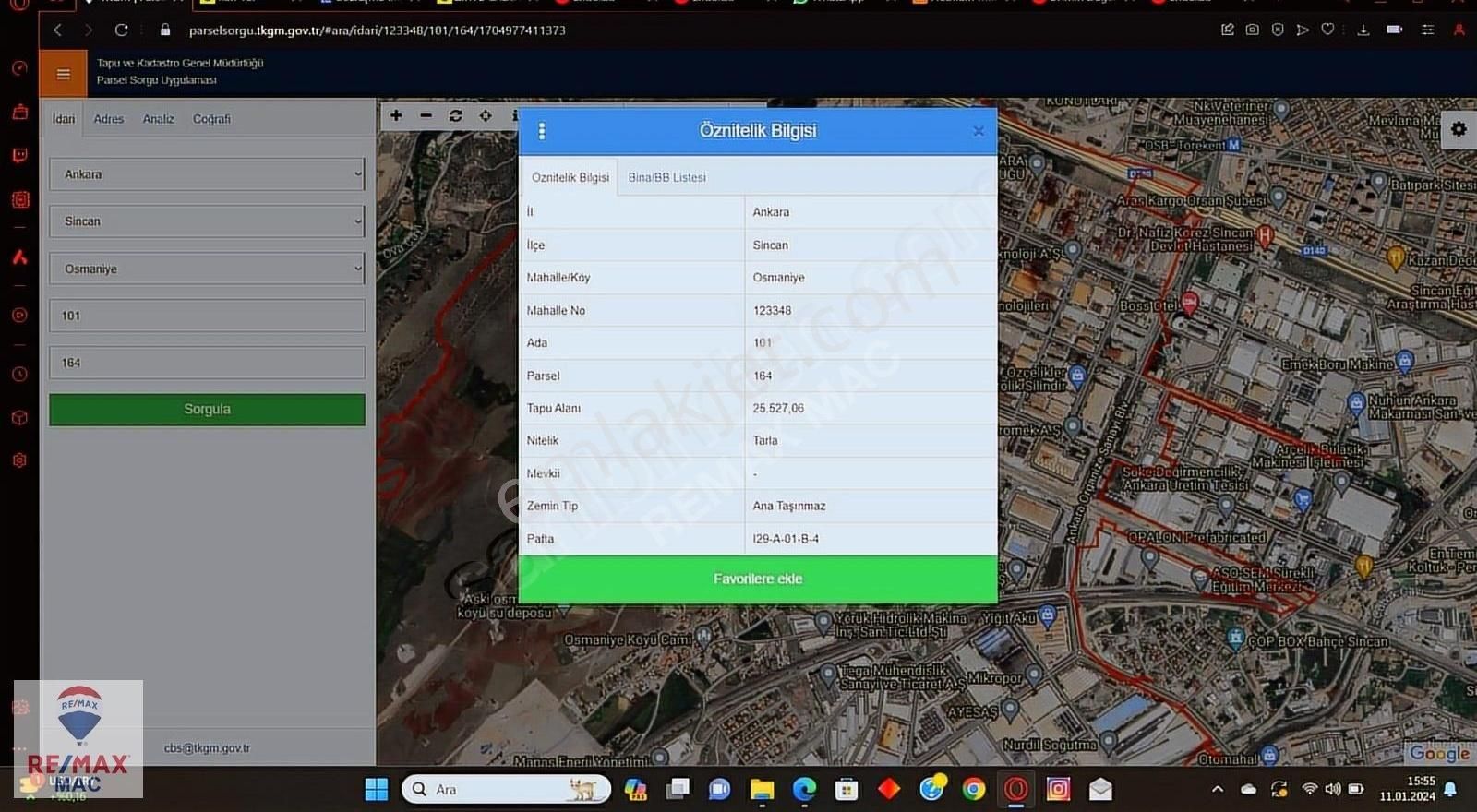Open the Opera sidebar history clock icon
1477x812 pixels.
[x=19, y=374]
